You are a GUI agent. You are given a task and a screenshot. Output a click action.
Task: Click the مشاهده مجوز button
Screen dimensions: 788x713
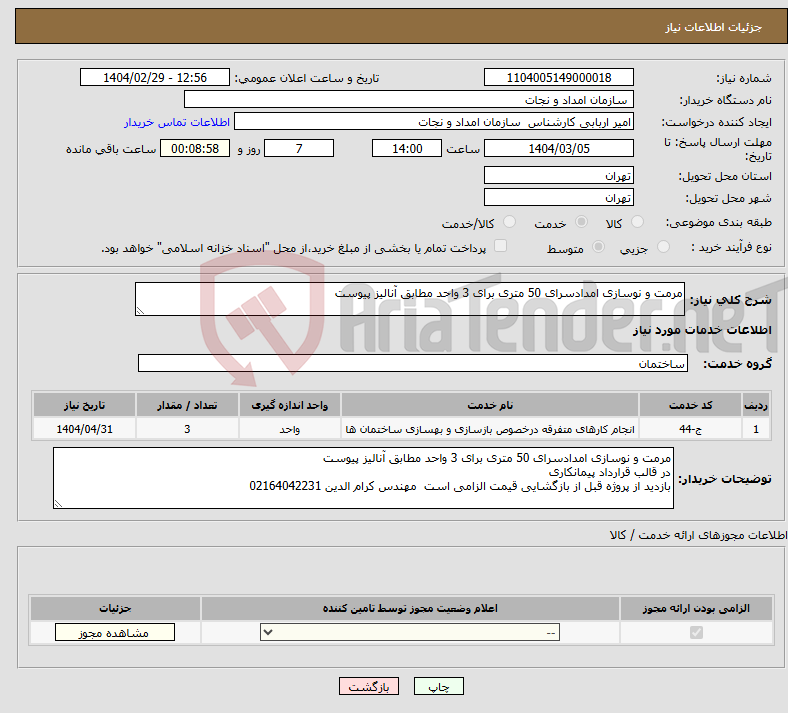115,632
